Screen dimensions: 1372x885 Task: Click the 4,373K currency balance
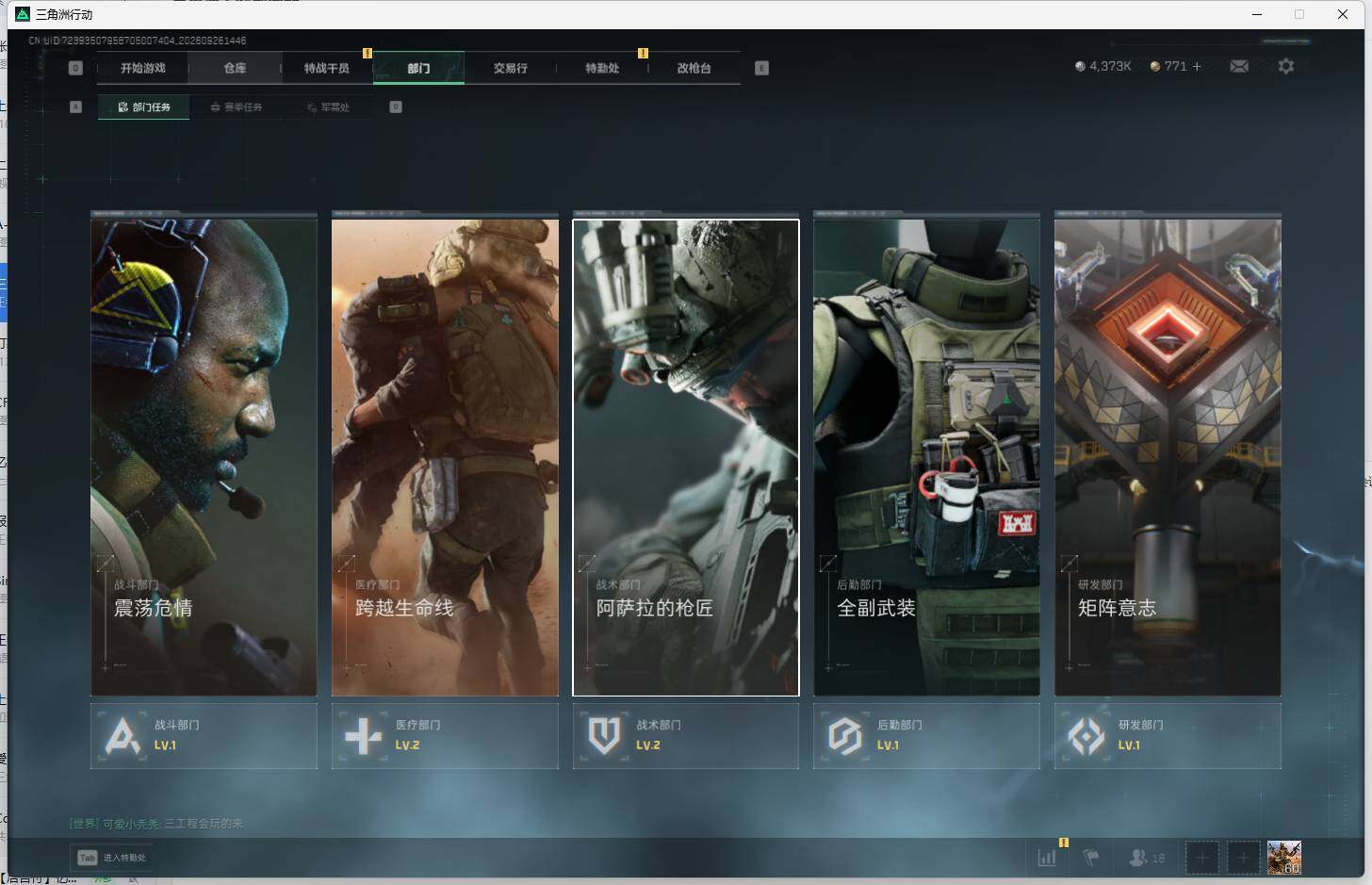coord(1102,66)
